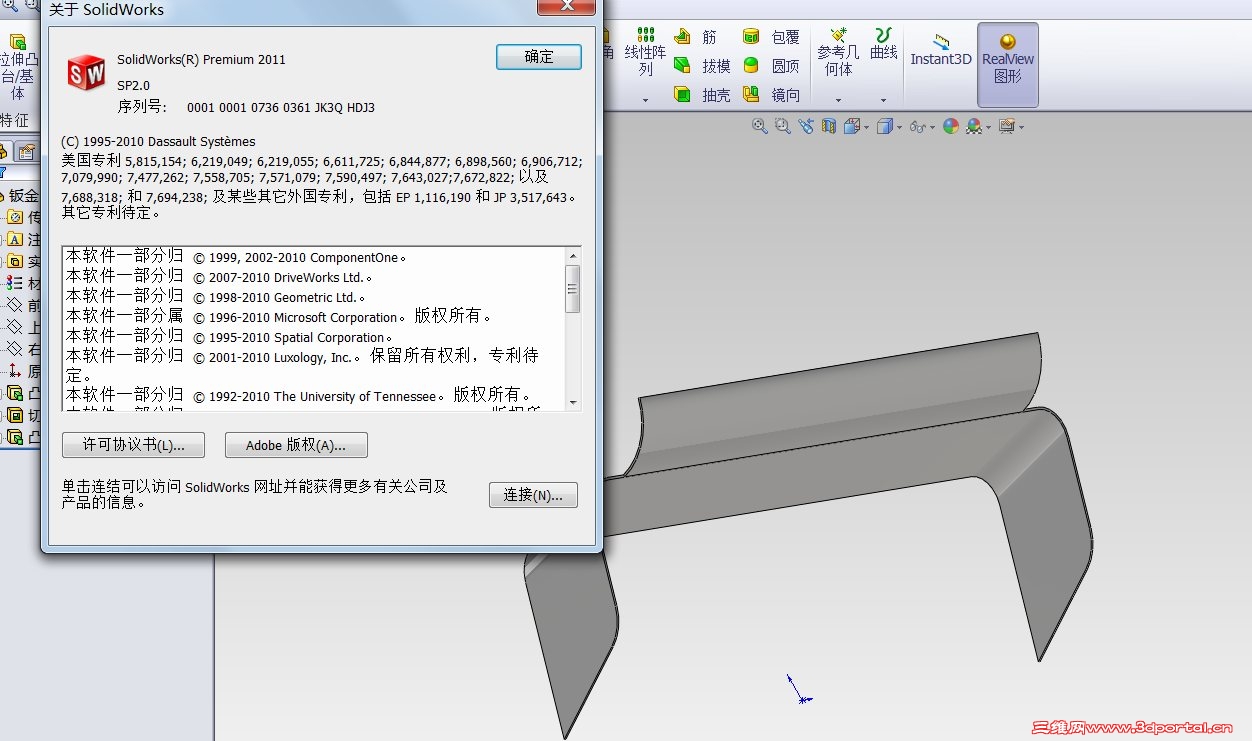Switch to the Features (特征) tab
This screenshot has width=1252, height=741.
pos(14,120)
